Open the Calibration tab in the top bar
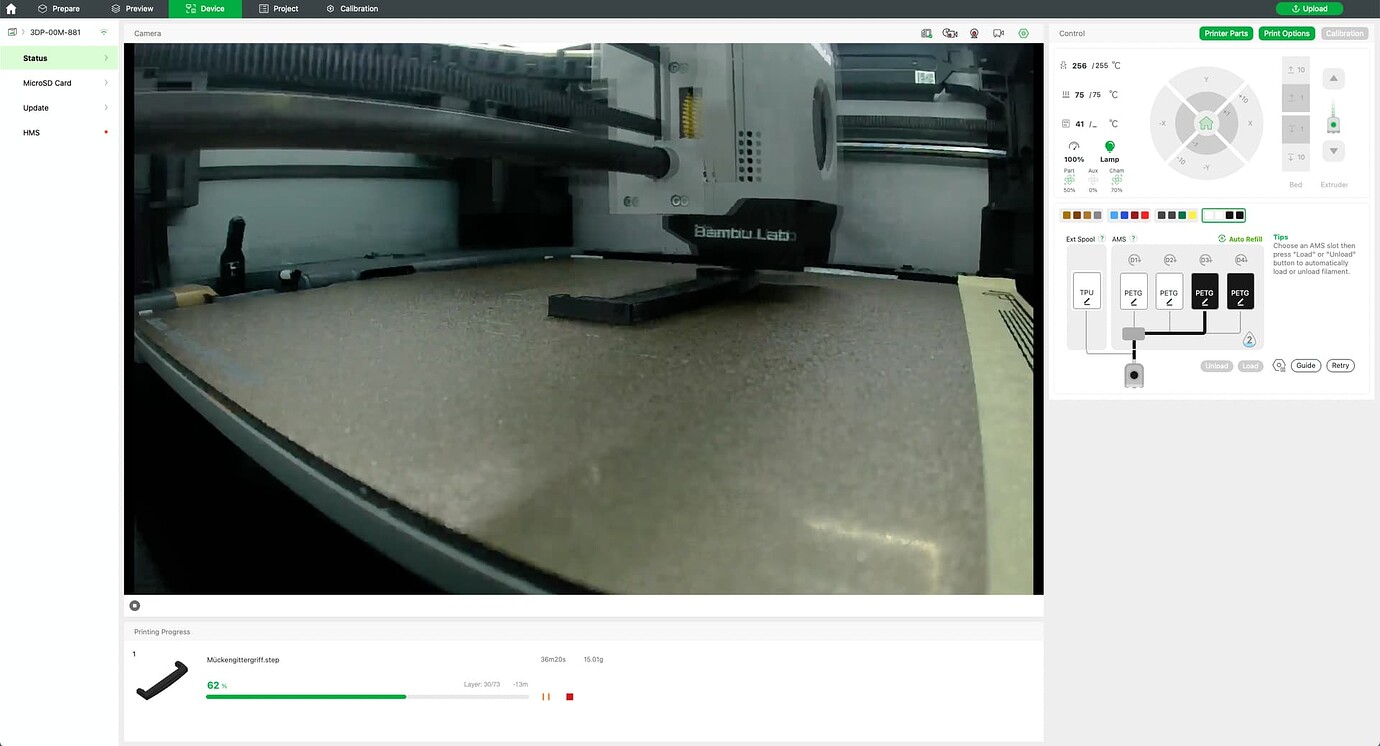 pos(352,9)
